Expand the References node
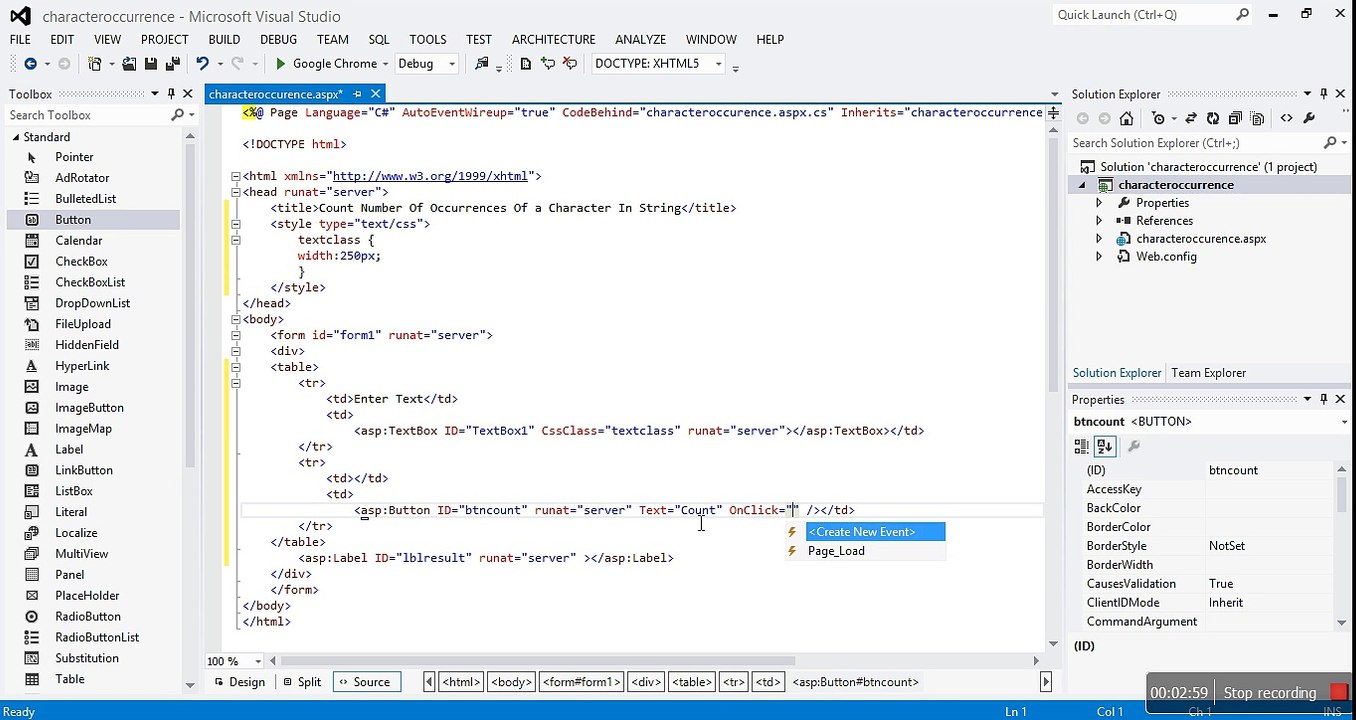The height and width of the screenshot is (720, 1356). pos(1099,221)
